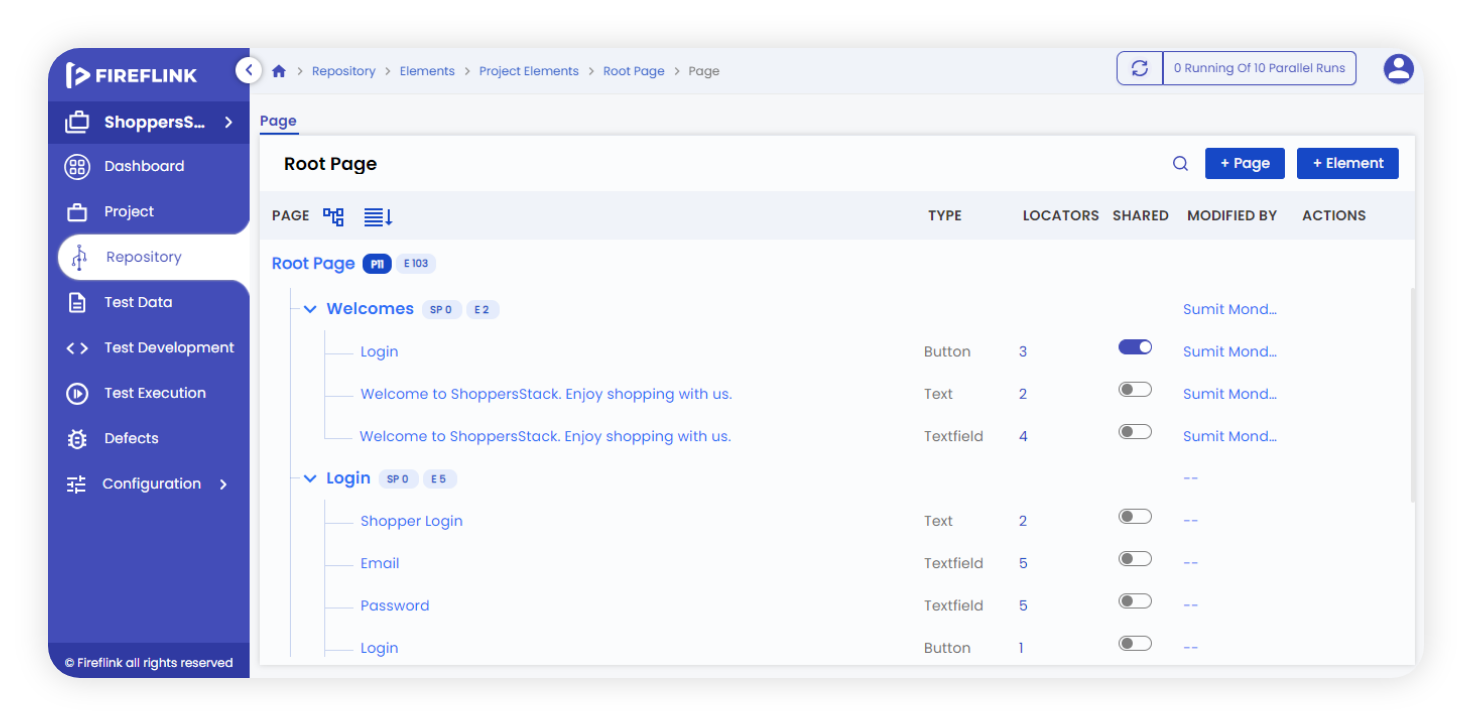Disable shared toggle for Welcomes Login button
1472x726 pixels.
(x=1135, y=347)
